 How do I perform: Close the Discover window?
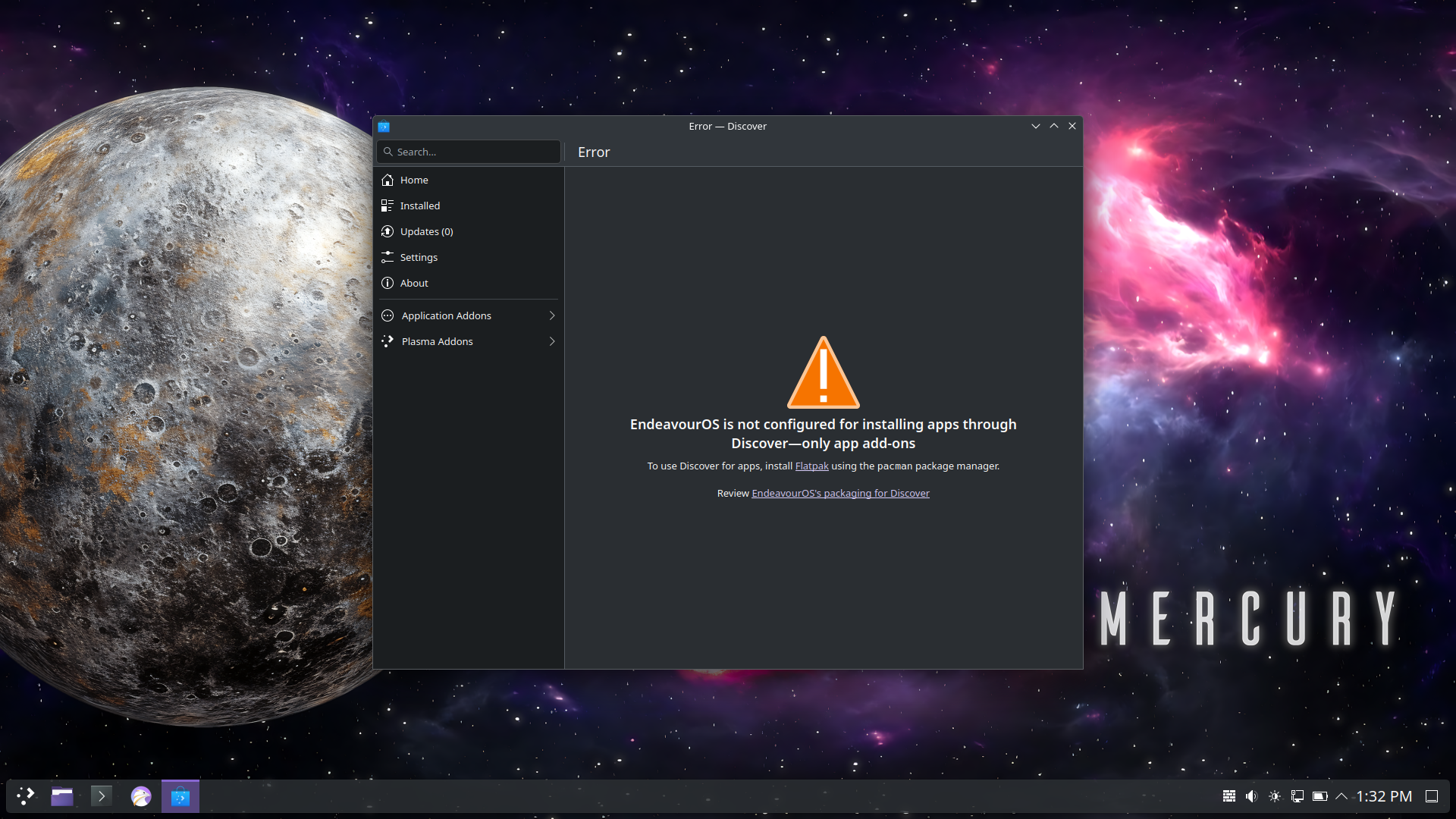[x=1072, y=126]
